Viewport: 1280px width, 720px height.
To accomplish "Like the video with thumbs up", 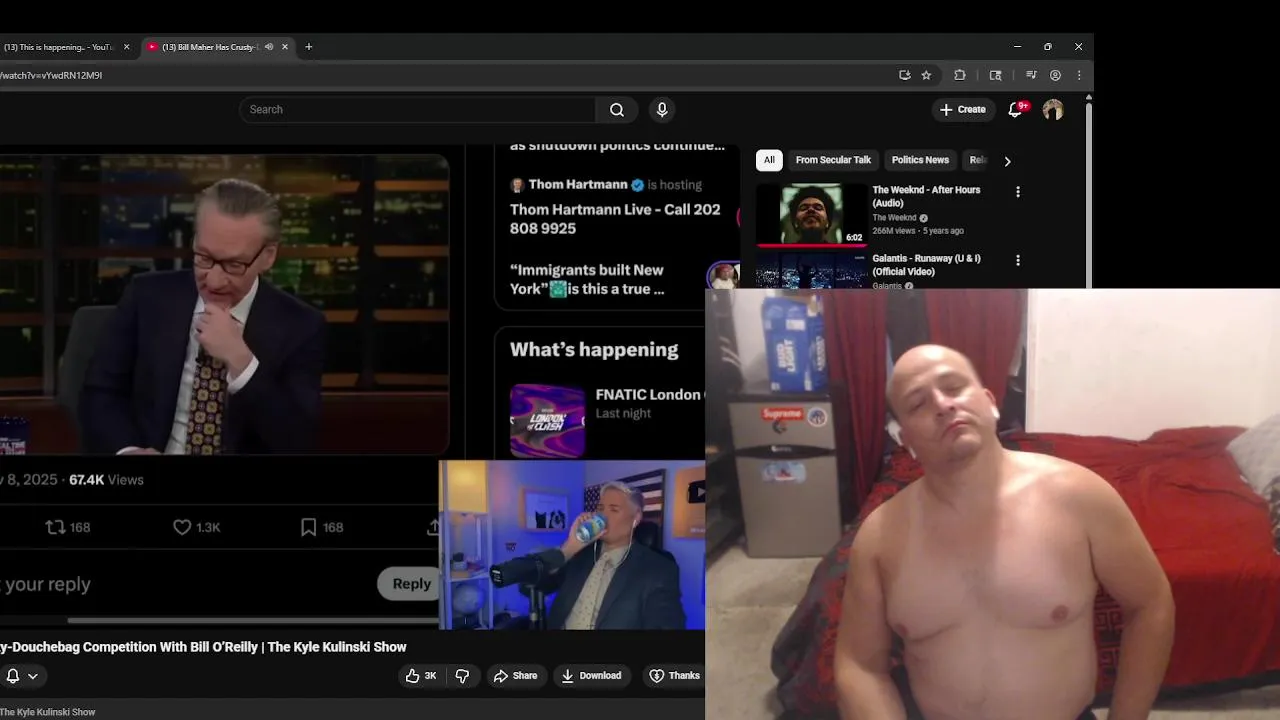I will click(421, 676).
